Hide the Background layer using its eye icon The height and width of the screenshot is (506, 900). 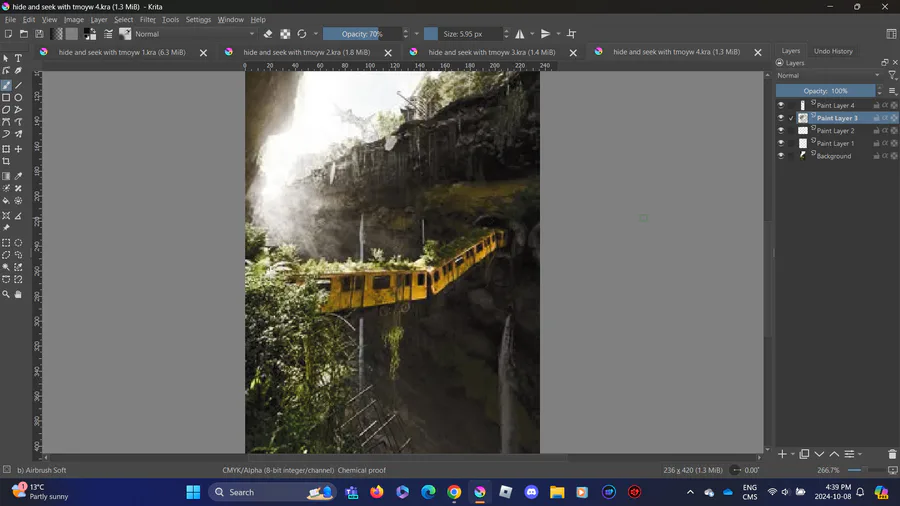click(781, 156)
